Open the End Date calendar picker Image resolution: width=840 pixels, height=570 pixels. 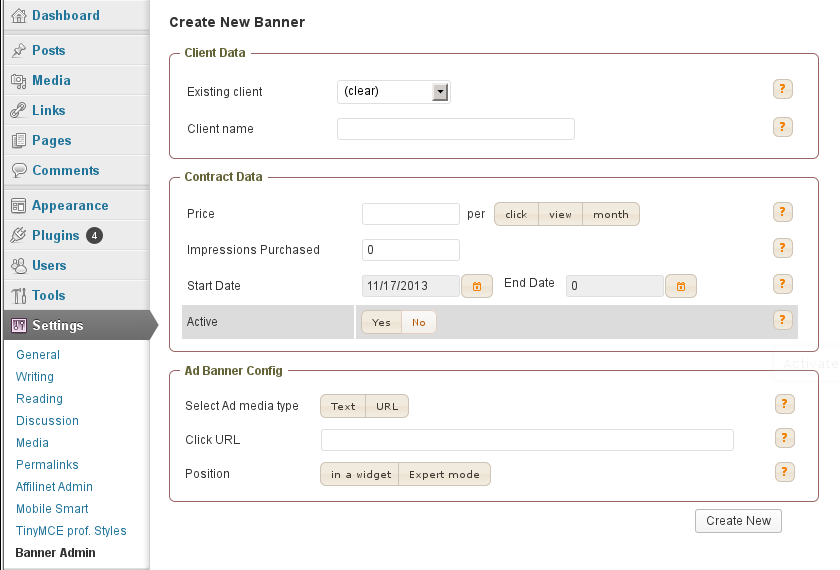(681, 286)
